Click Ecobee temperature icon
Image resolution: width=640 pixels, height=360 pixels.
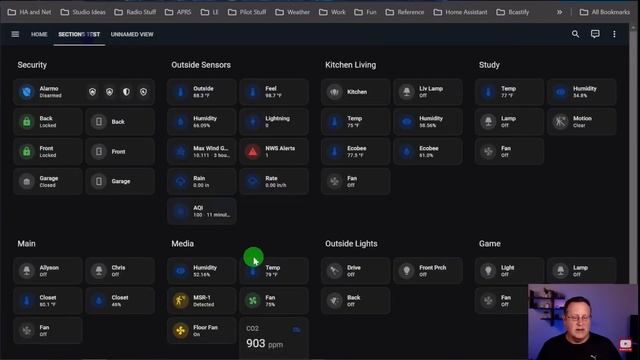pyautogui.click(x=335, y=151)
